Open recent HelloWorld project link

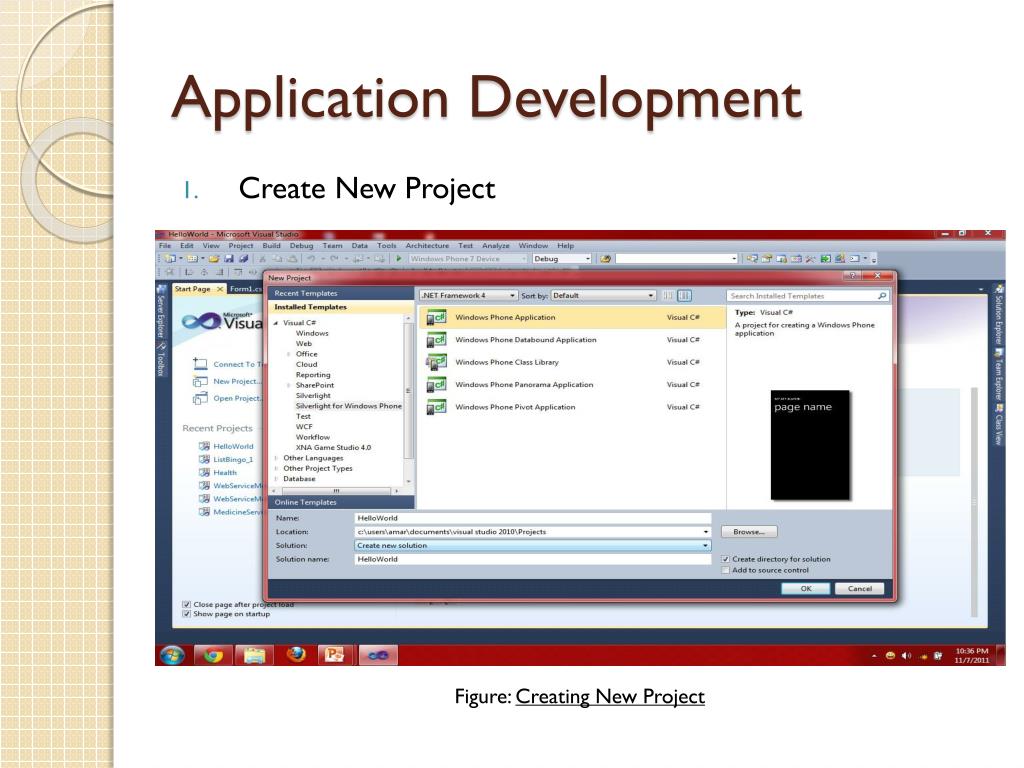233,447
